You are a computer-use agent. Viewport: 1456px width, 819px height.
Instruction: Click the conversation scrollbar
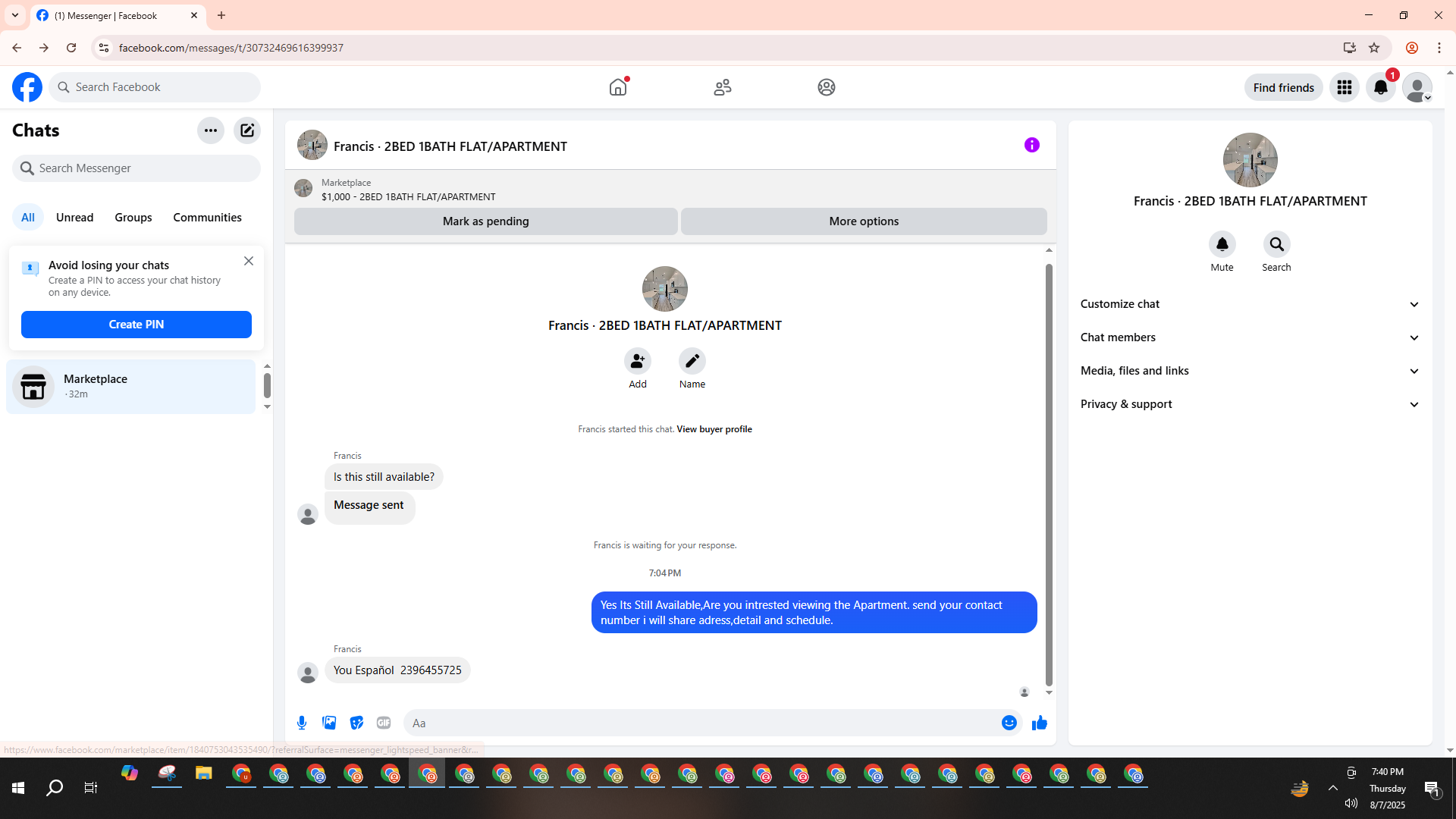(1049, 474)
